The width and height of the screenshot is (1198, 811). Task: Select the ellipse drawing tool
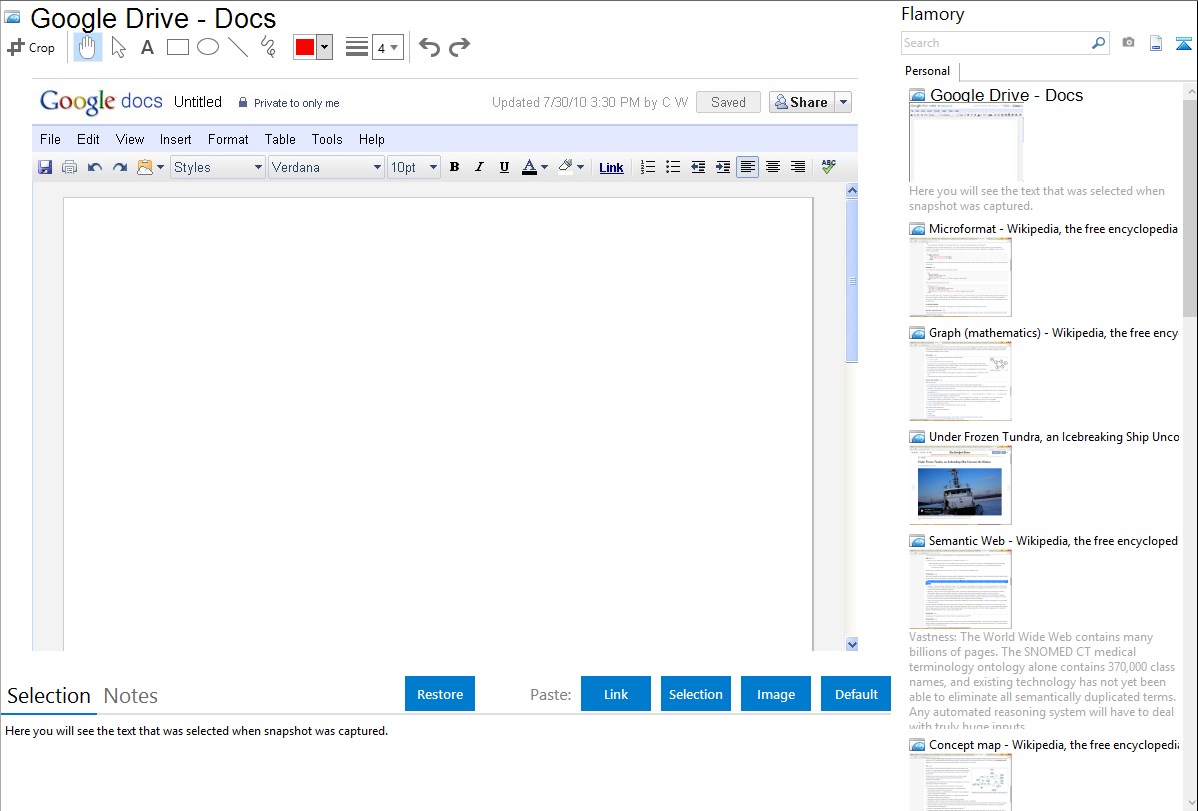tap(208, 47)
